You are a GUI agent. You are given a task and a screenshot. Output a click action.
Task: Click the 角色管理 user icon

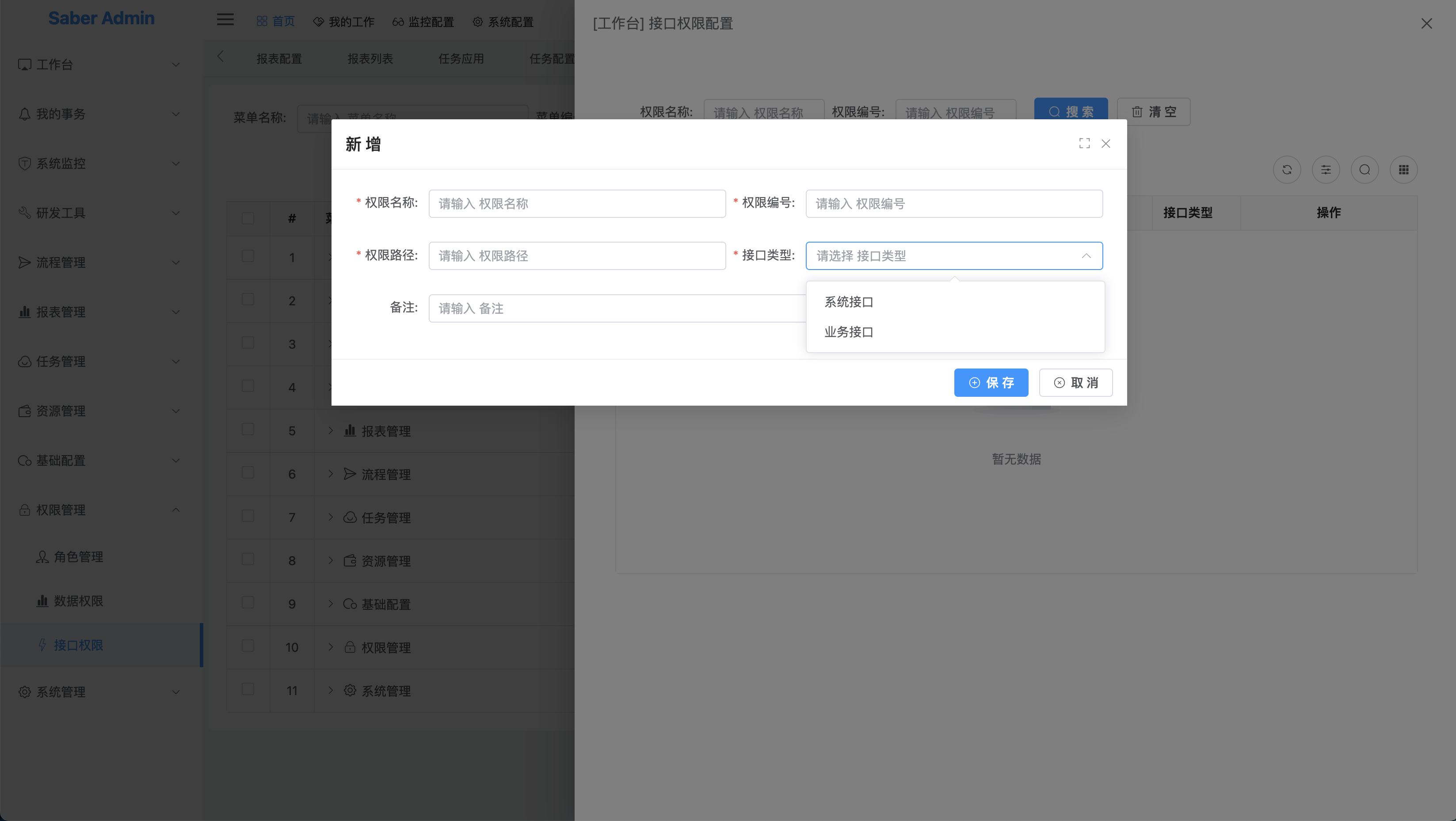[42, 557]
